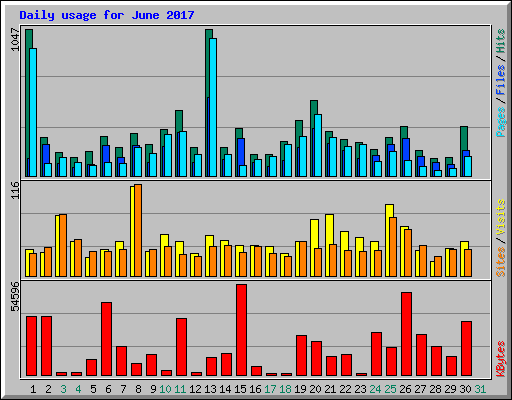Click the Sites legend label

click(x=500, y=262)
